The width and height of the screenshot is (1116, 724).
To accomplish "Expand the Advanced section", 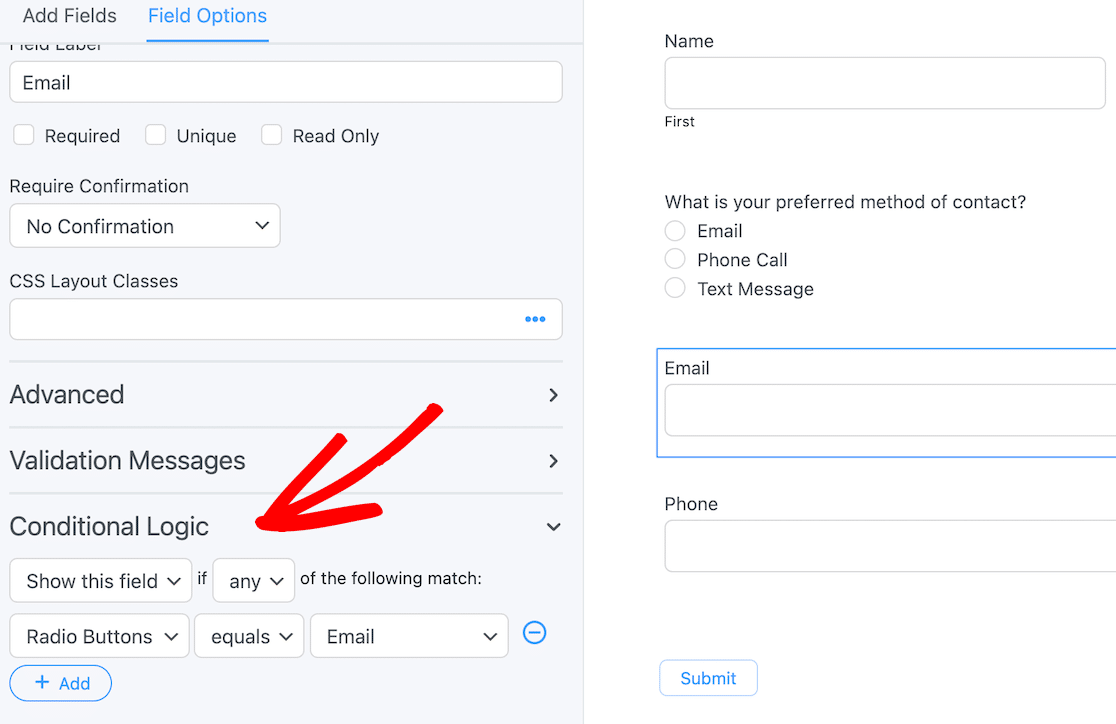I will click(285, 395).
